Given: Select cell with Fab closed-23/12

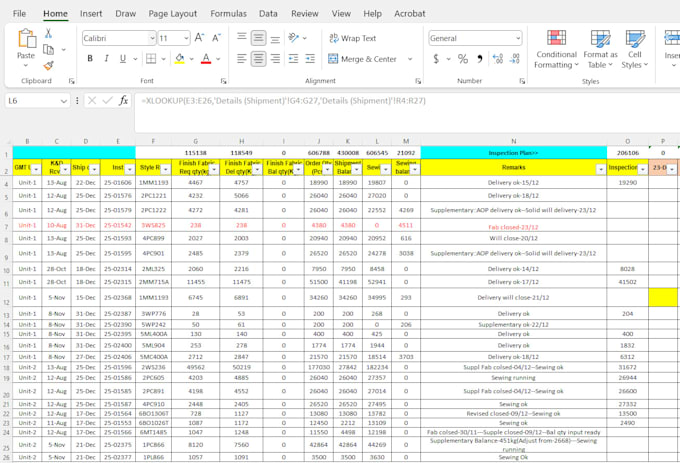Looking at the screenshot, I should 513,226.
